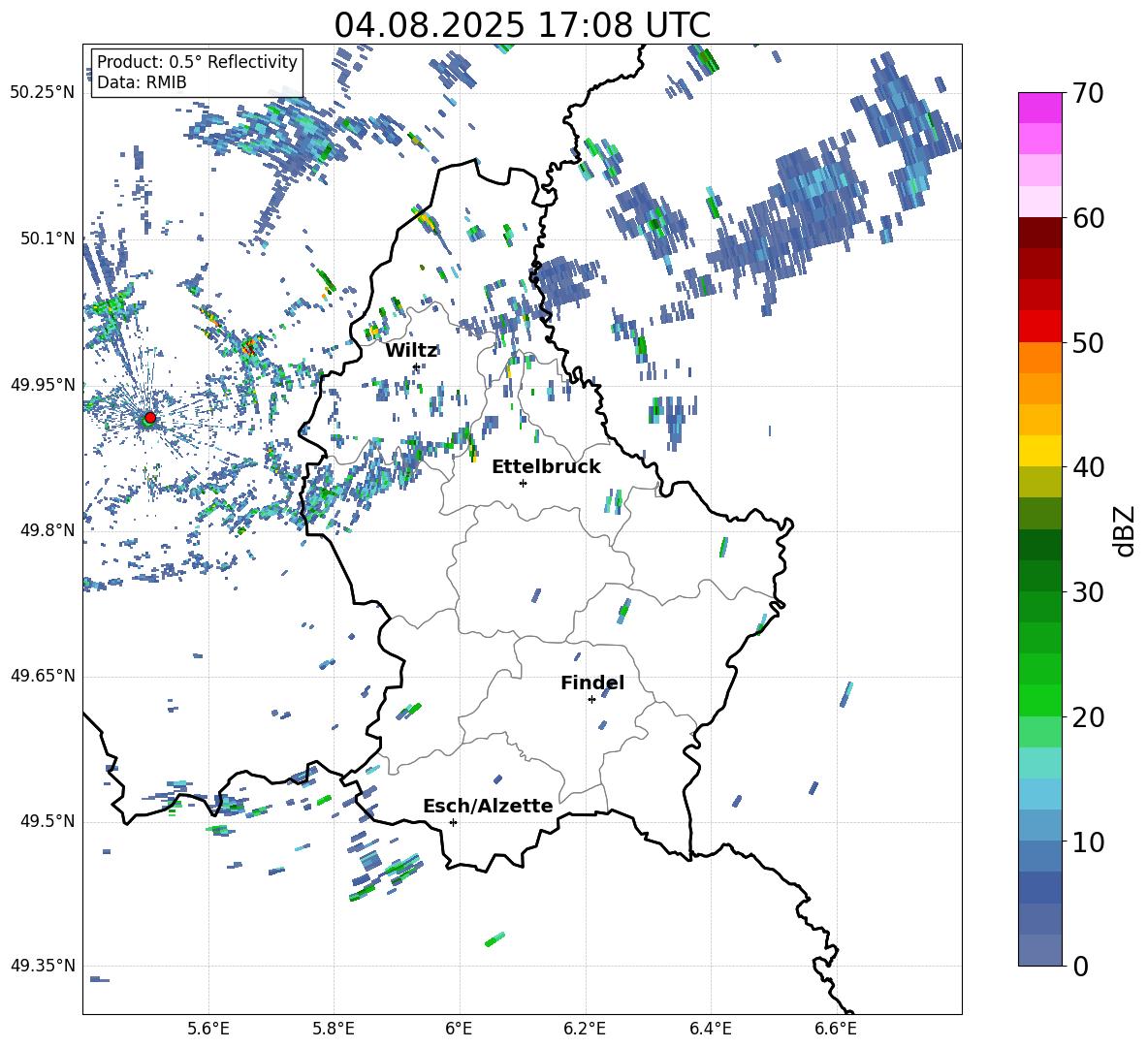Click the Findel location cross marker

click(x=591, y=700)
